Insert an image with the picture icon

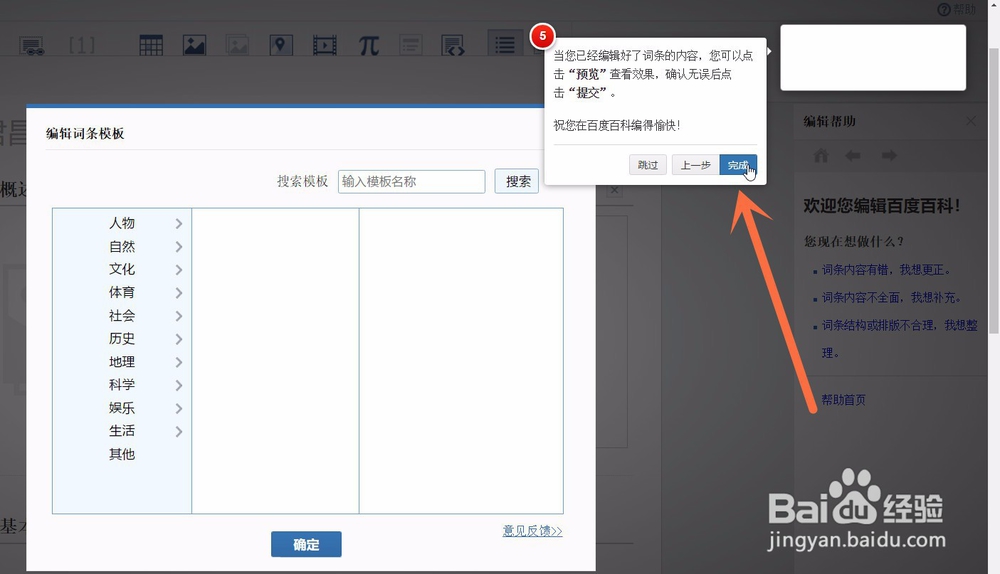(195, 45)
